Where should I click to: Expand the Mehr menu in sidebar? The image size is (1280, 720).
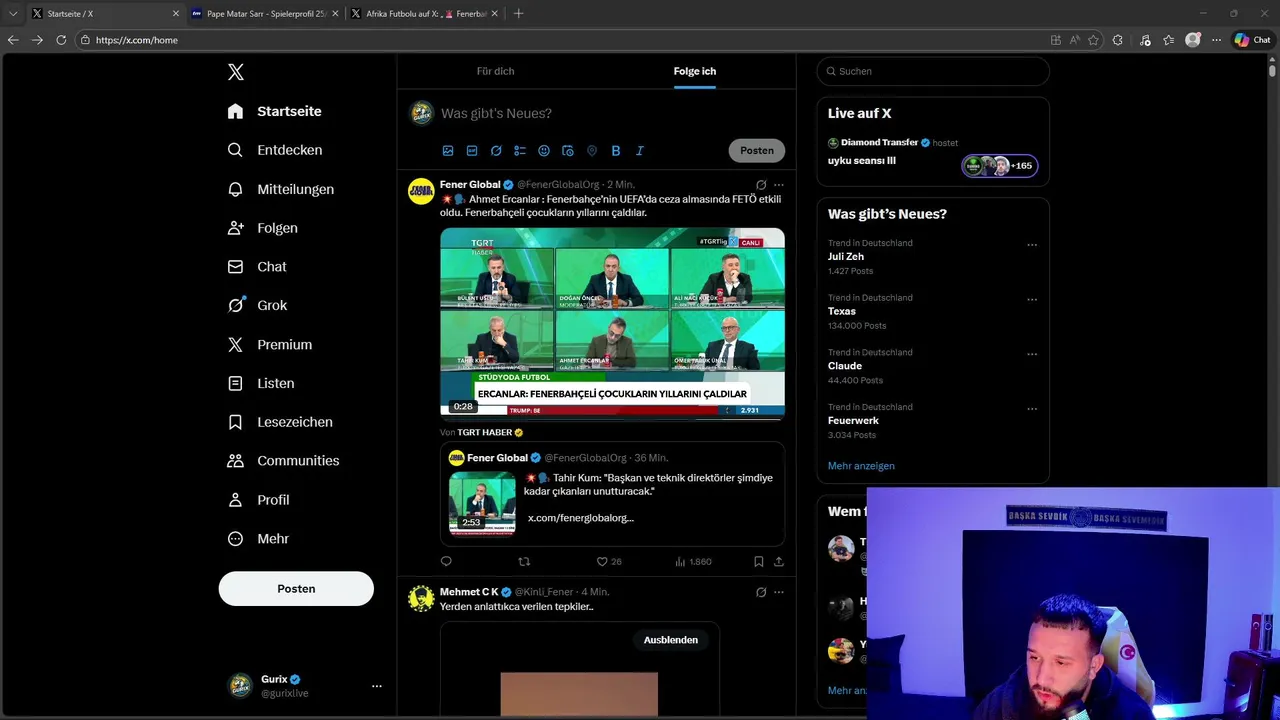point(258,539)
